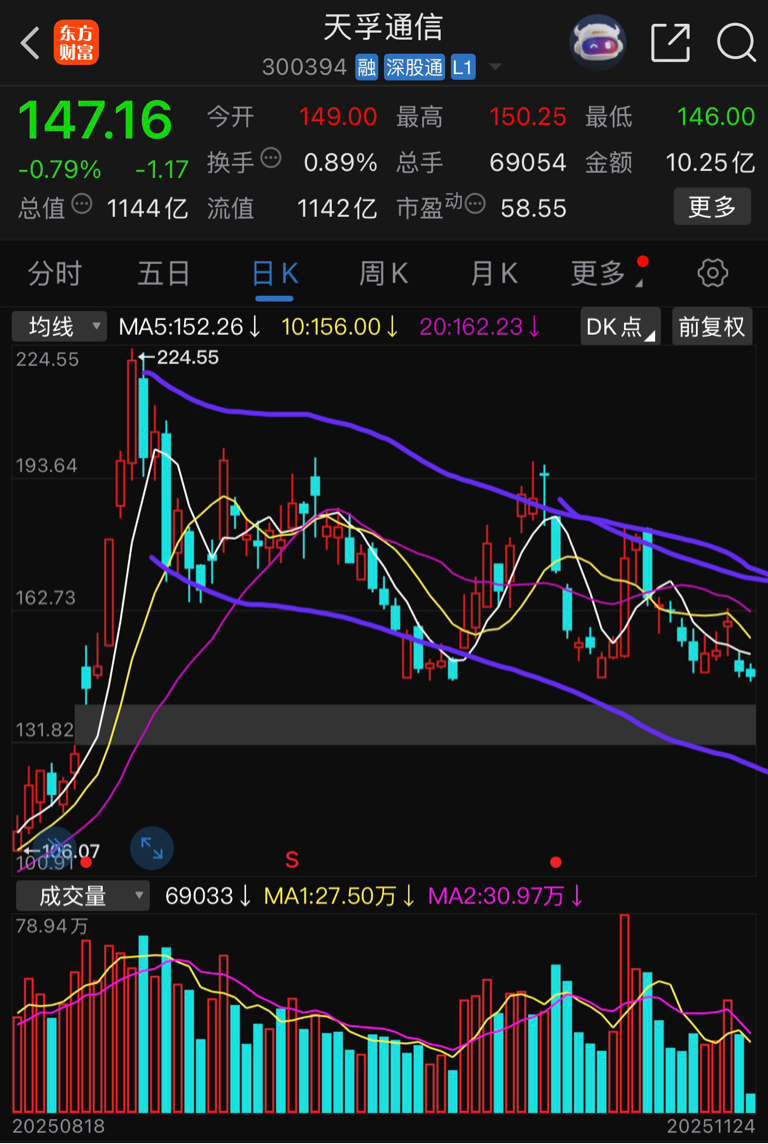Tap the 10:156.00 moving average value
This screenshot has height=1144, width=768.
coord(340,326)
